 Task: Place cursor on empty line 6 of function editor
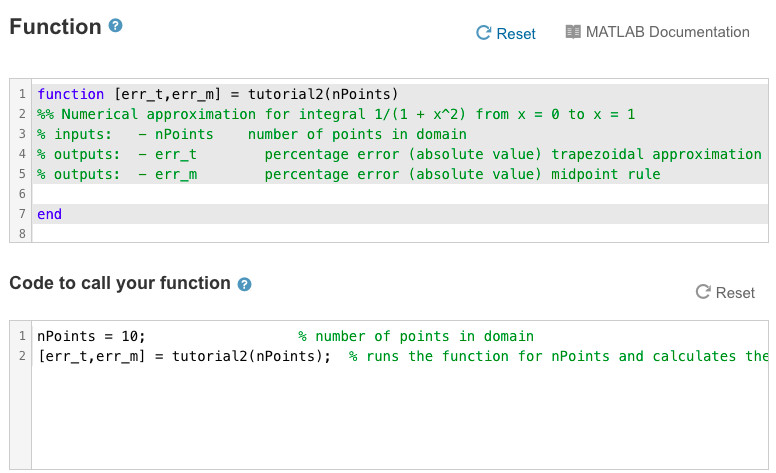pos(400,194)
